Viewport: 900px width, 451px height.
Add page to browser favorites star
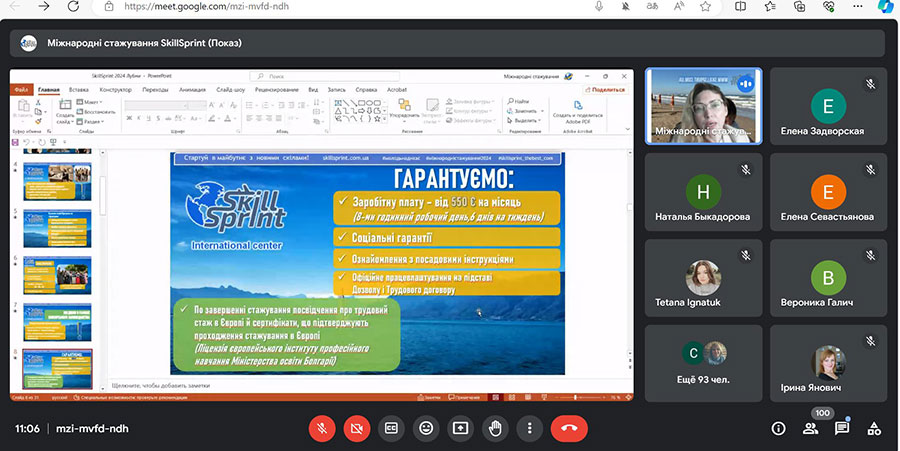coord(707,6)
